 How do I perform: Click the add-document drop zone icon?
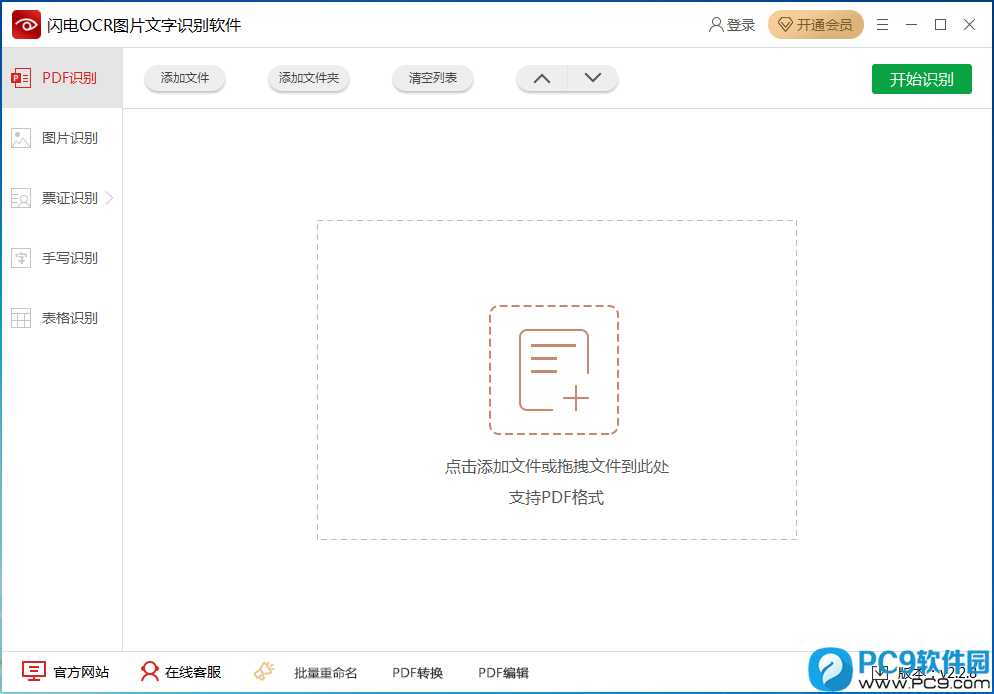tap(553, 370)
